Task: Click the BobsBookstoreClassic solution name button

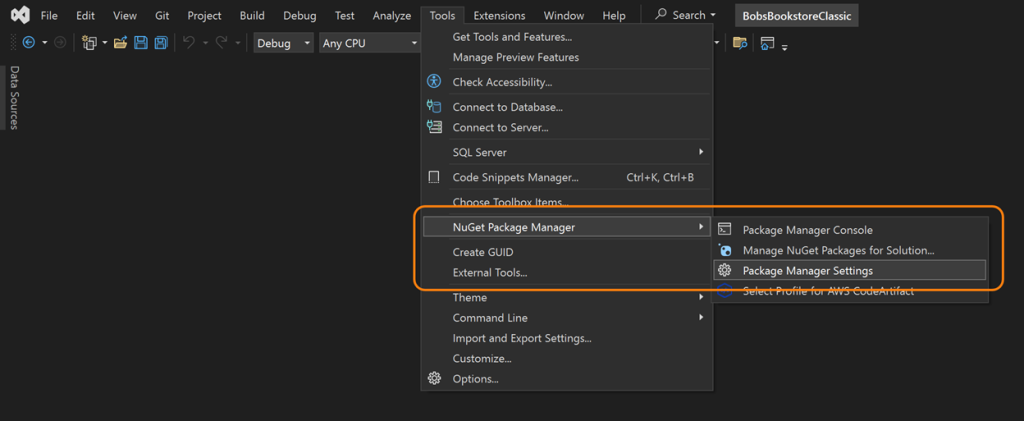Action: click(797, 16)
